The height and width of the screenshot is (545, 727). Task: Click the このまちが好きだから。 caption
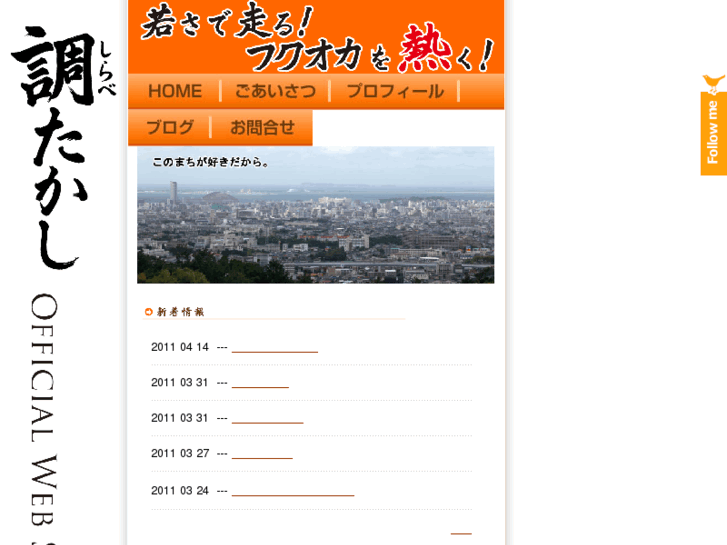click(211, 162)
